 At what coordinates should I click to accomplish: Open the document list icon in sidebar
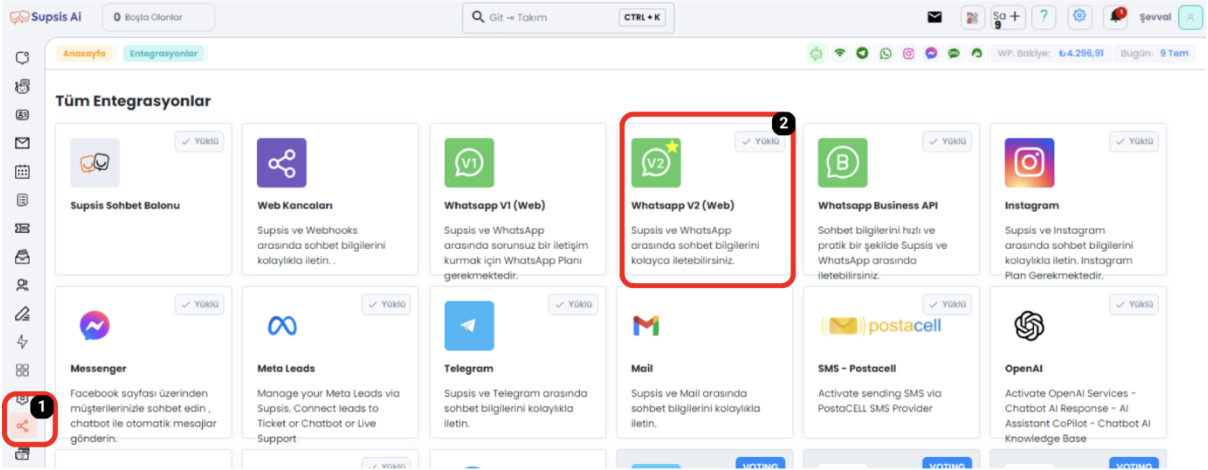[22, 200]
